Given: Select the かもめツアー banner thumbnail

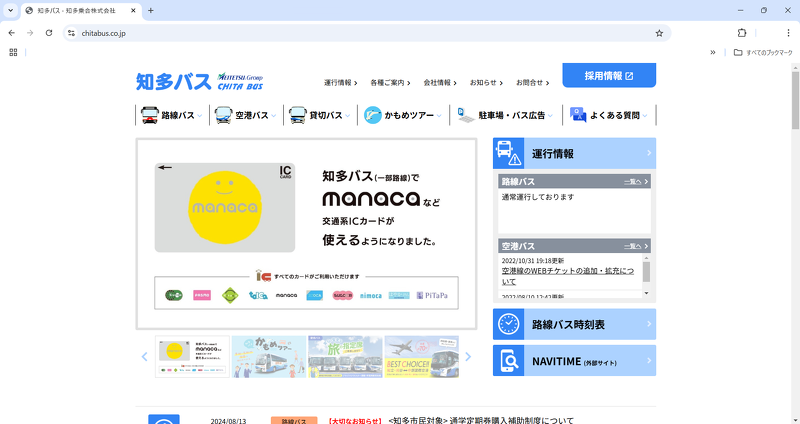Looking at the screenshot, I should 269,357.
